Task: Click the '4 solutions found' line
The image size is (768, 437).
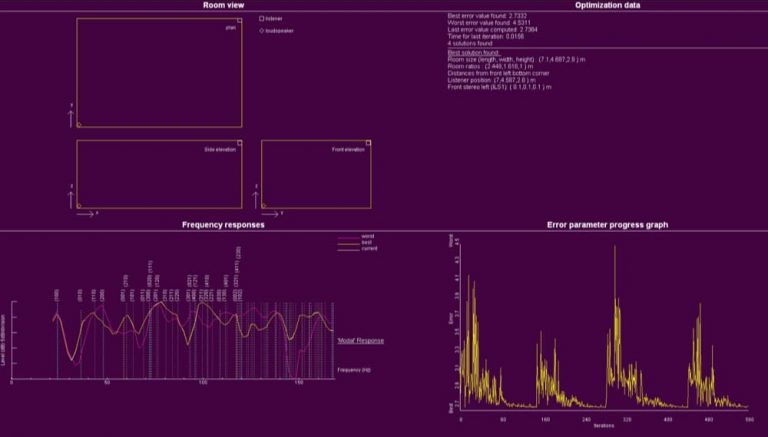Action: pos(470,44)
